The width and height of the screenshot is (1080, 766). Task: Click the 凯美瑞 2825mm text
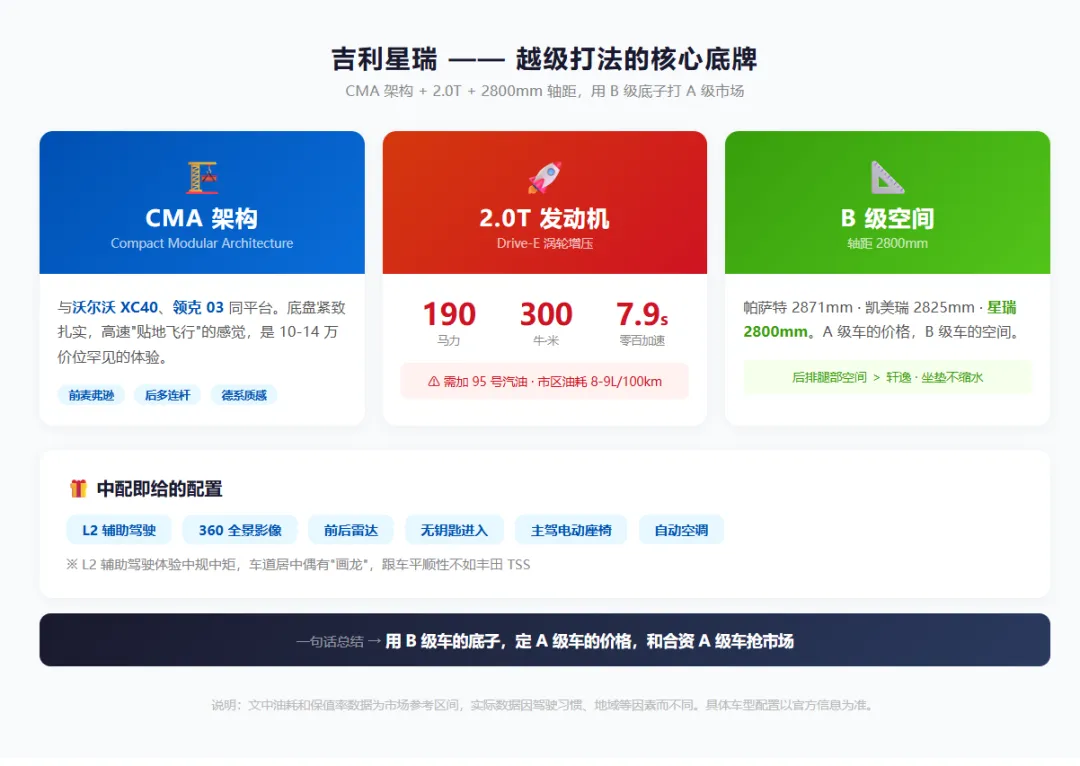pyautogui.click(x=920, y=307)
